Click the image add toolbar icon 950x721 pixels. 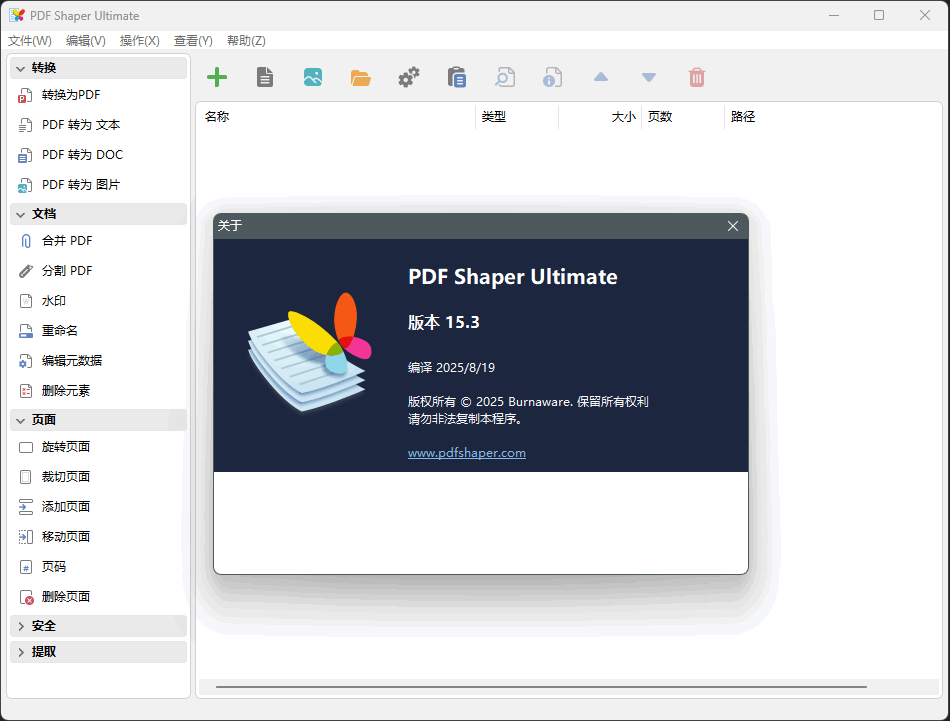click(312, 77)
